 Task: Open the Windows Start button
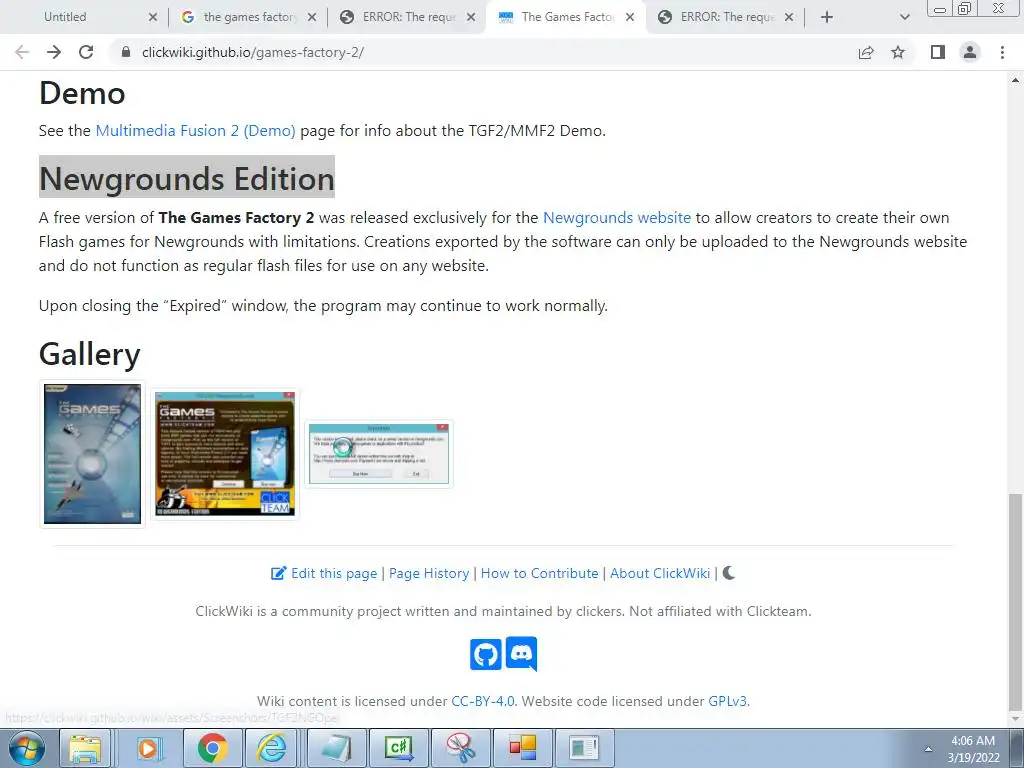point(27,748)
